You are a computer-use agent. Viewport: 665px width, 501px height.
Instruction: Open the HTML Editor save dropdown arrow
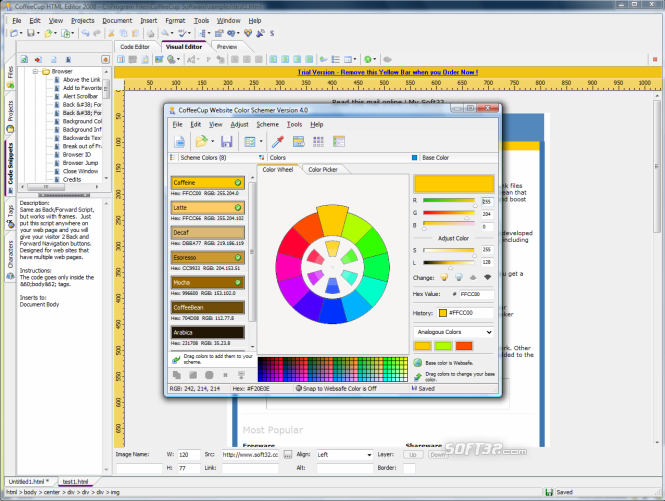(38, 33)
